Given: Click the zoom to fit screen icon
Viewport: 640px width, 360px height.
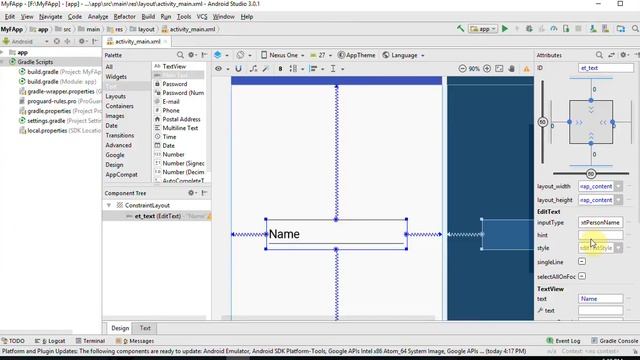Looking at the screenshot, I should pyautogui.click(x=499, y=69).
